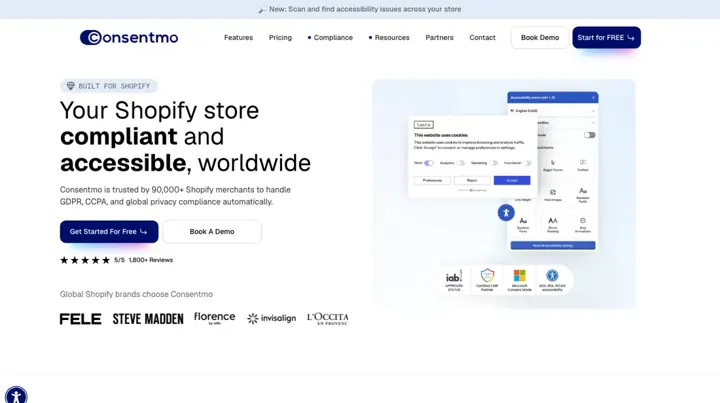Click the FELE brand logo
Viewport: 720px width, 403px height.
click(x=80, y=319)
